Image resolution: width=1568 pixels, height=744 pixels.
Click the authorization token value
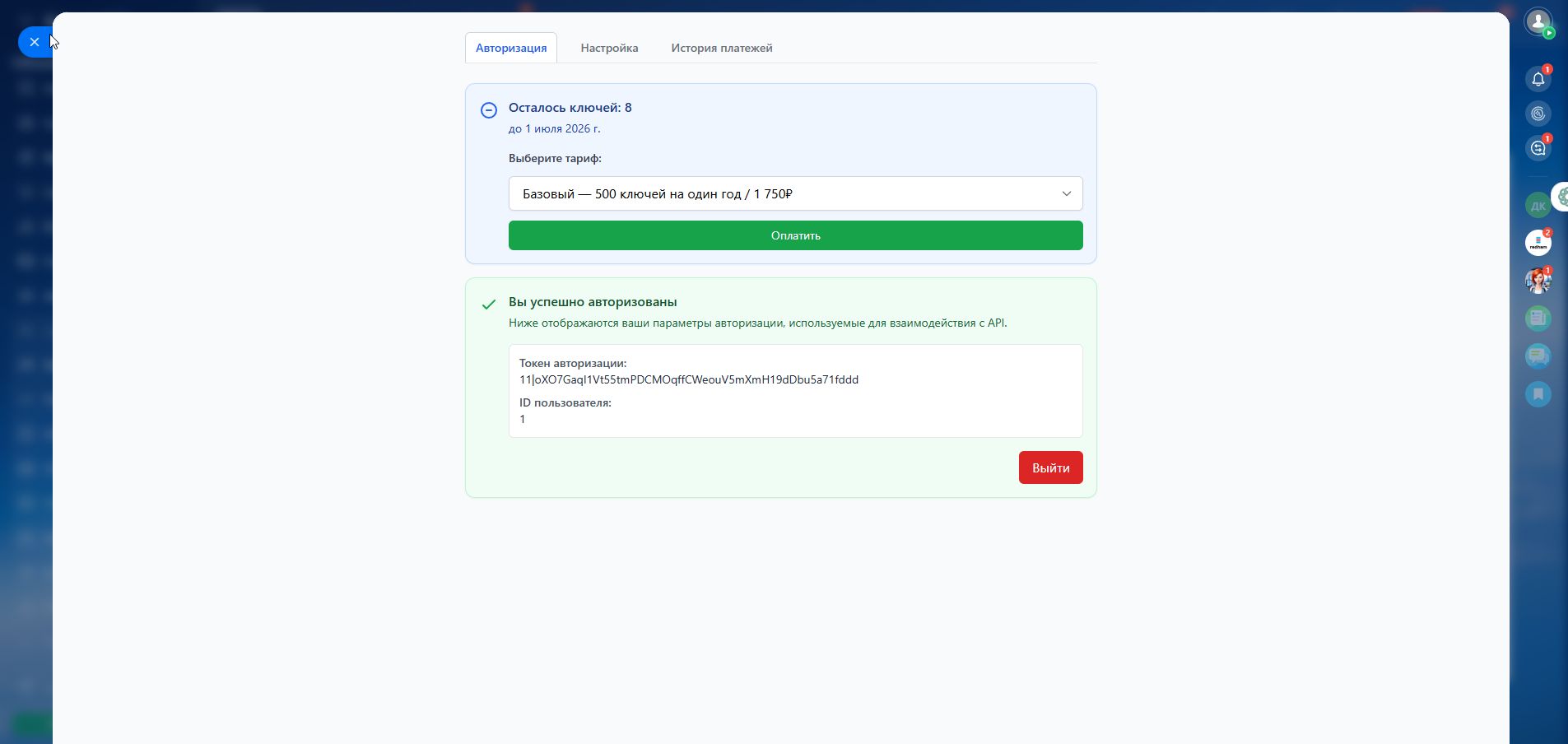(x=689, y=379)
